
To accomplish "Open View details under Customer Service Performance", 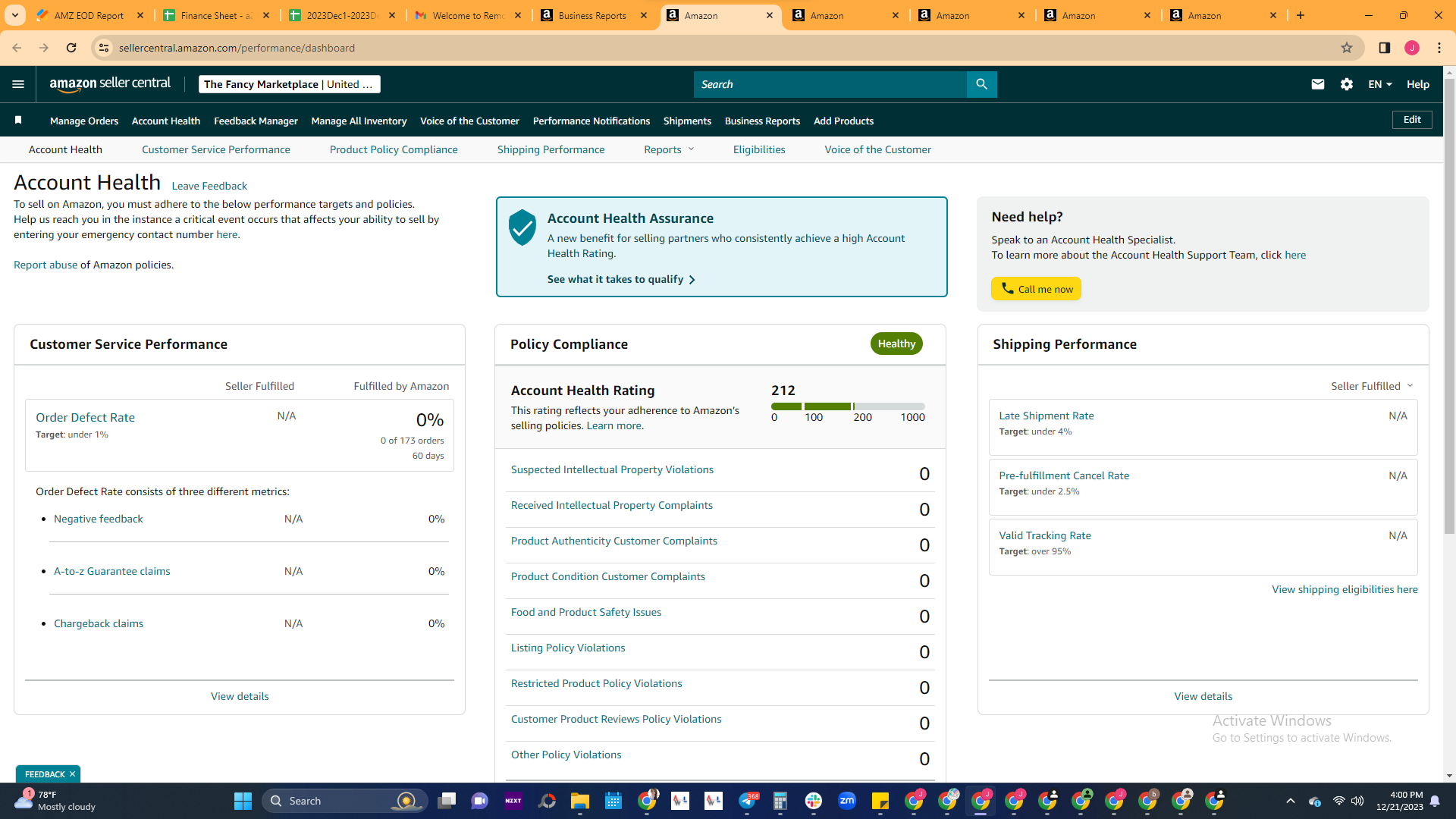I will coord(240,696).
